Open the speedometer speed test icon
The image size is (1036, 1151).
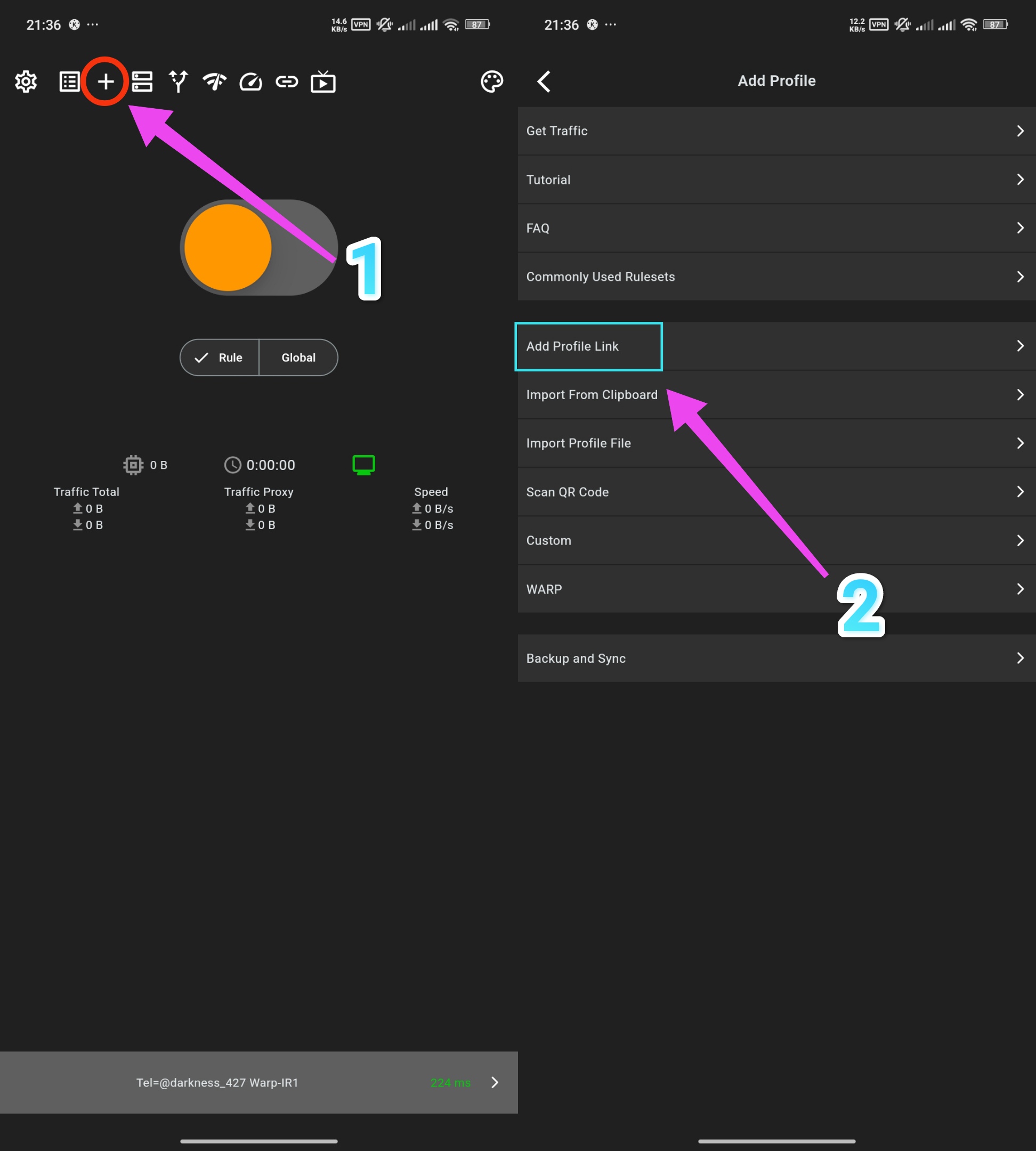[250, 82]
